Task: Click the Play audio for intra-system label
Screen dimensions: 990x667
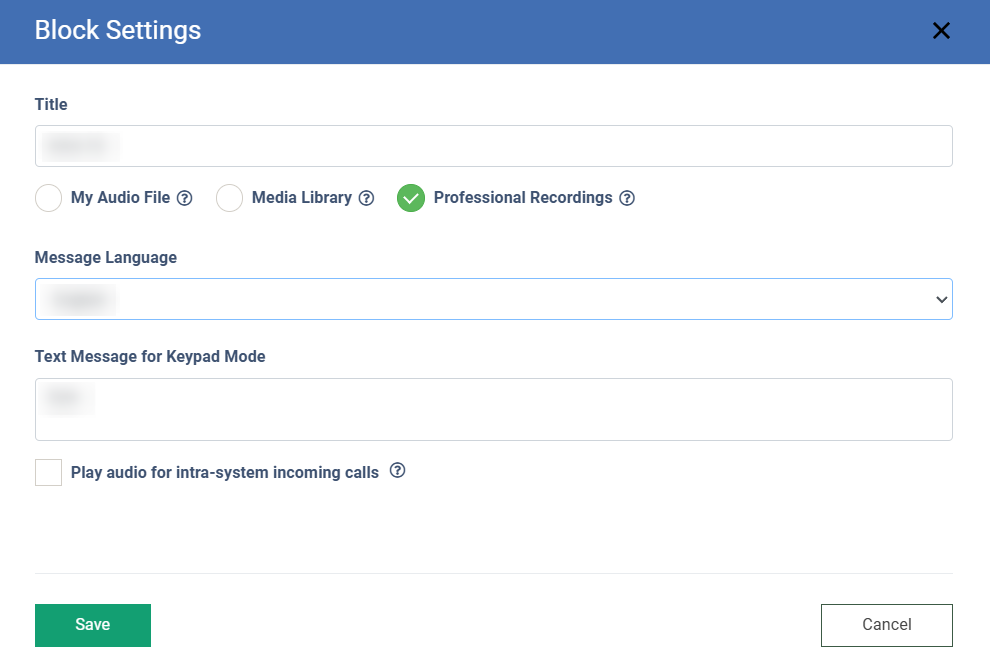Action: 224,472
